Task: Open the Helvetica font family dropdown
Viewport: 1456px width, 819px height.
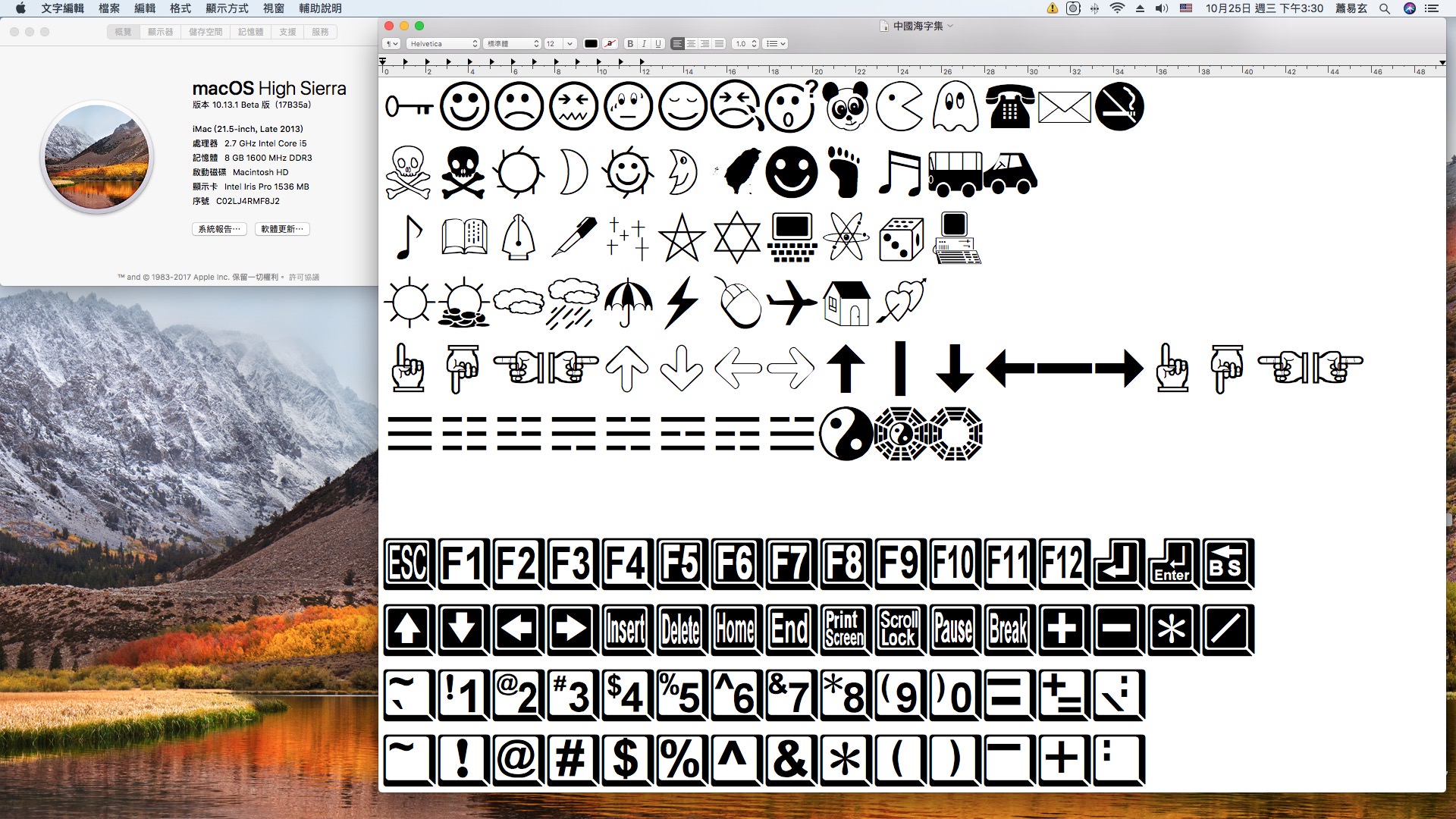Action: pos(443,44)
